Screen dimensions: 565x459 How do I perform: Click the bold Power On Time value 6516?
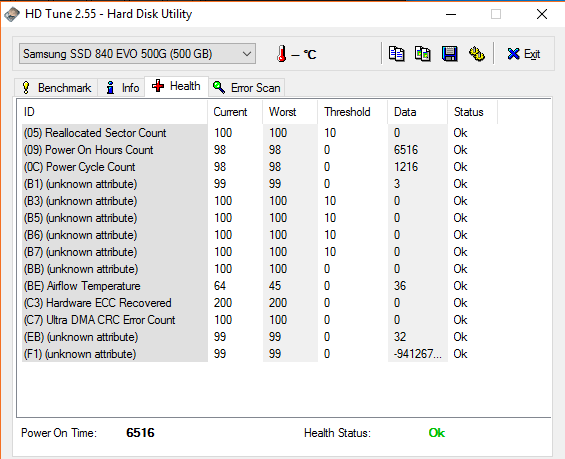[140, 433]
